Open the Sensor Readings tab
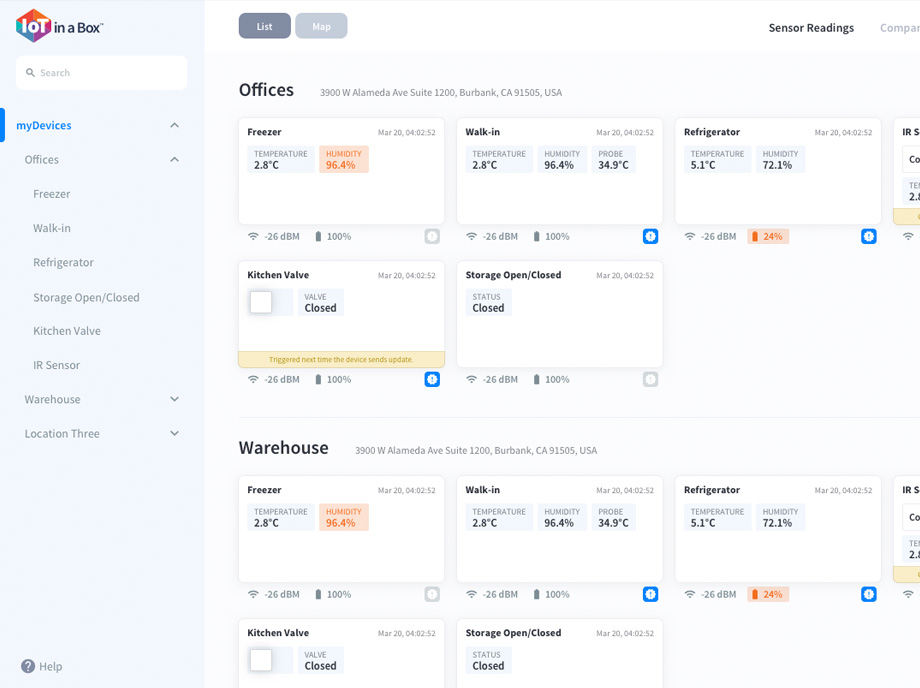Screen dimensions: 920x688 [811, 28]
